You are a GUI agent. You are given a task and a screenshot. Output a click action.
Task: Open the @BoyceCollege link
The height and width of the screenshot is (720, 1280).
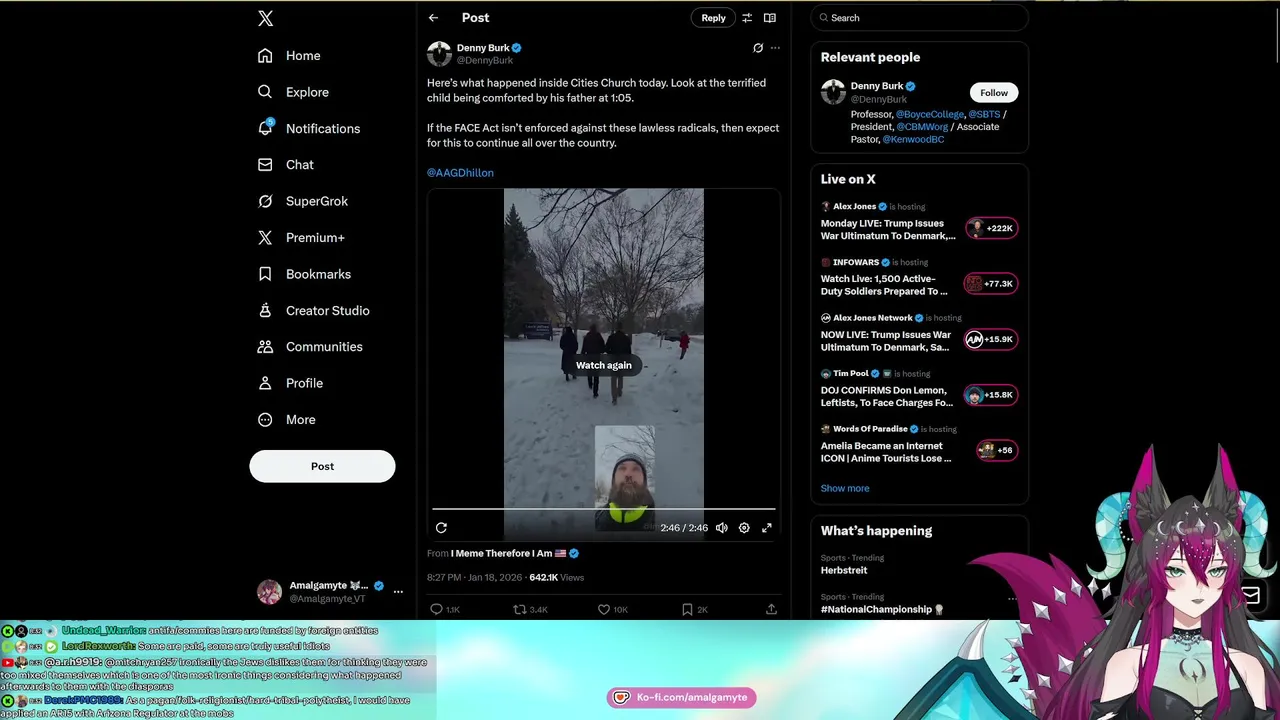coord(929,115)
